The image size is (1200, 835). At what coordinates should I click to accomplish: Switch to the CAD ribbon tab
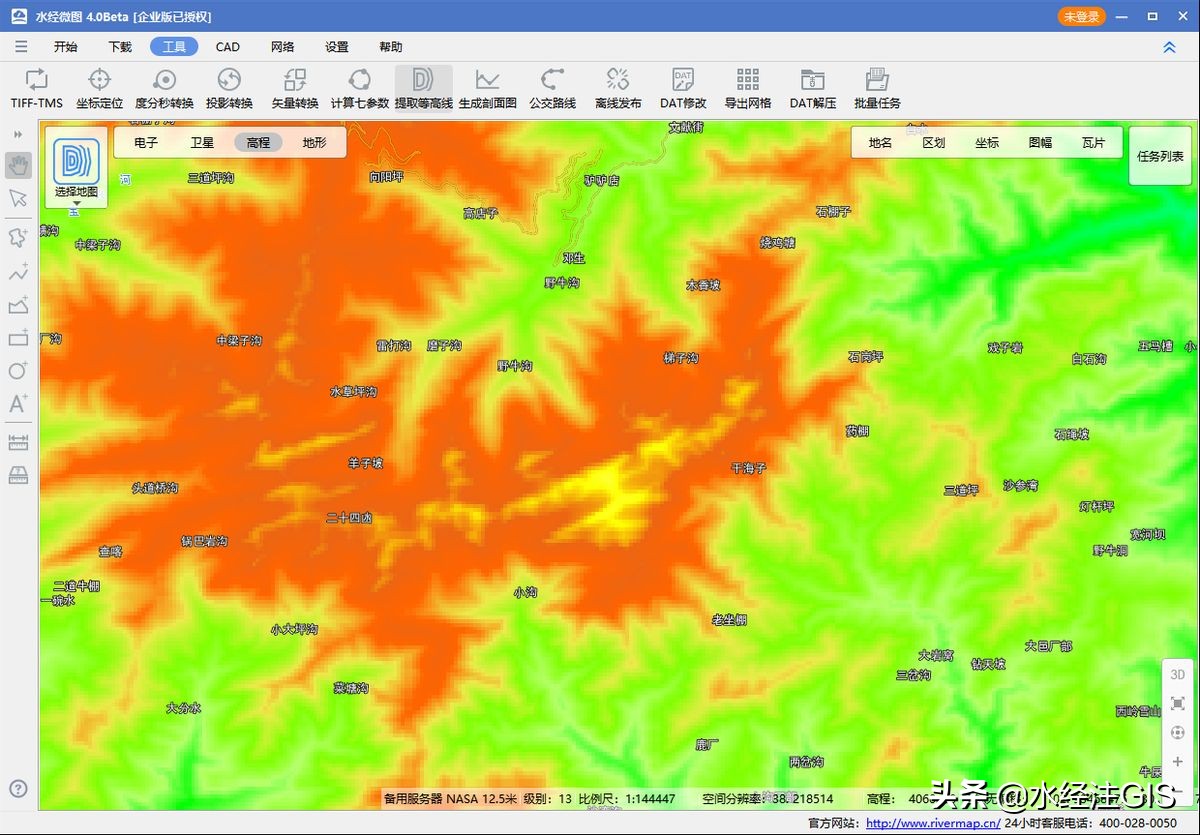pyautogui.click(x=228, y=47)
